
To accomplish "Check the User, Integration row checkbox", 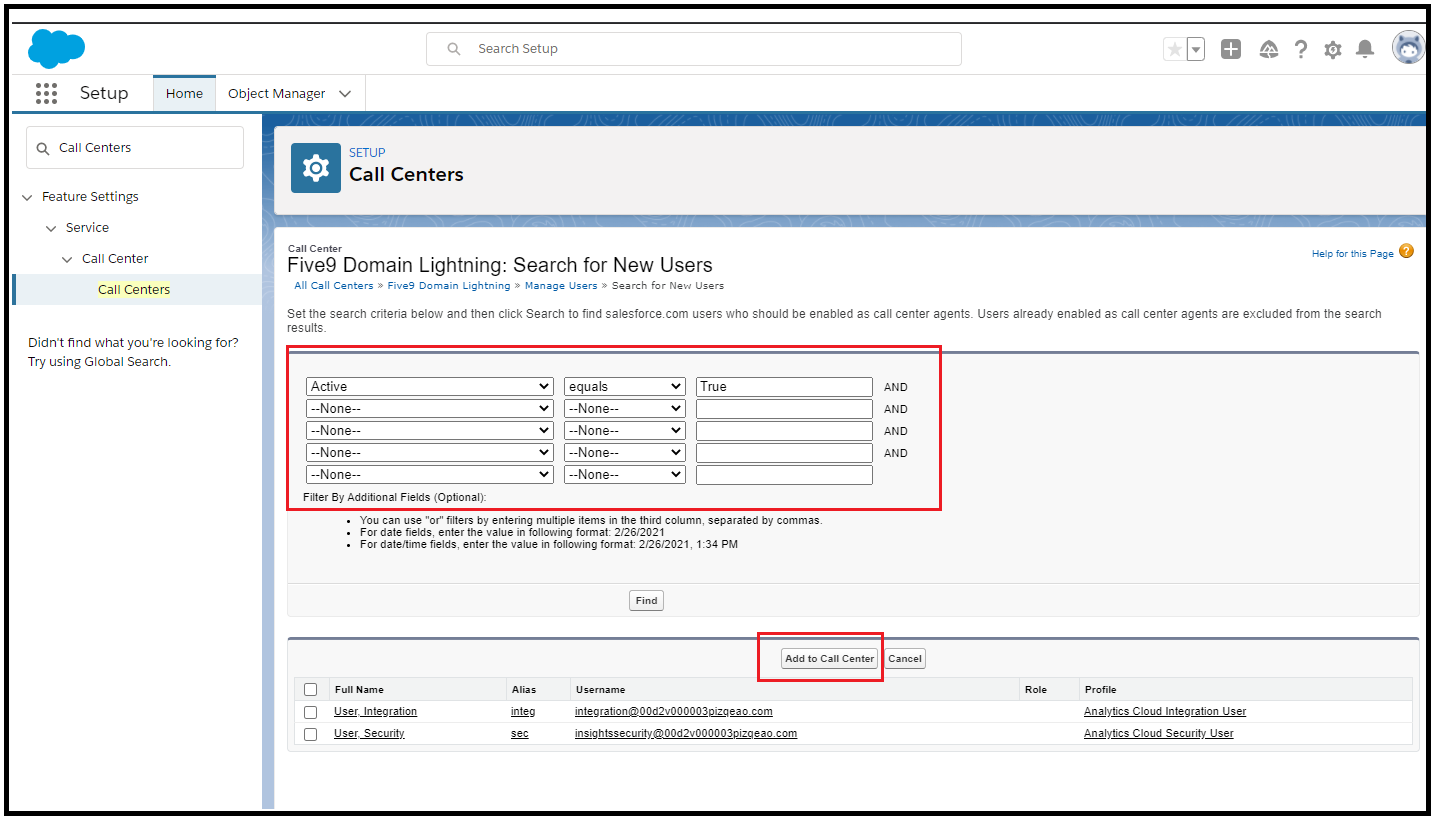I will click(x=311, y=712).
